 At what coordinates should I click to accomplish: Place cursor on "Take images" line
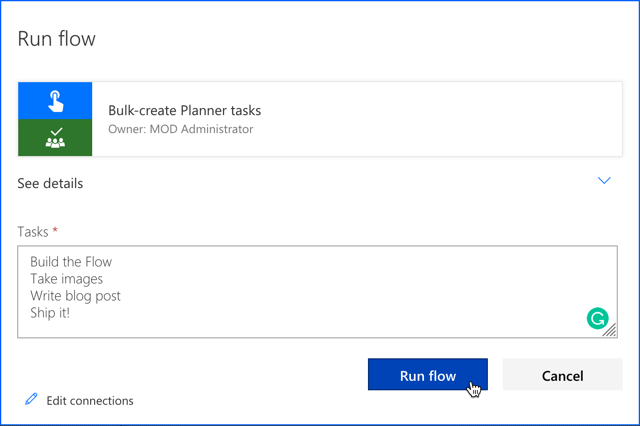[67, 279]
